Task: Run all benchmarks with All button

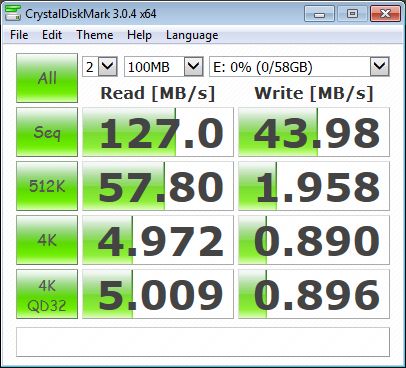Action: click(x=47, y=78)
